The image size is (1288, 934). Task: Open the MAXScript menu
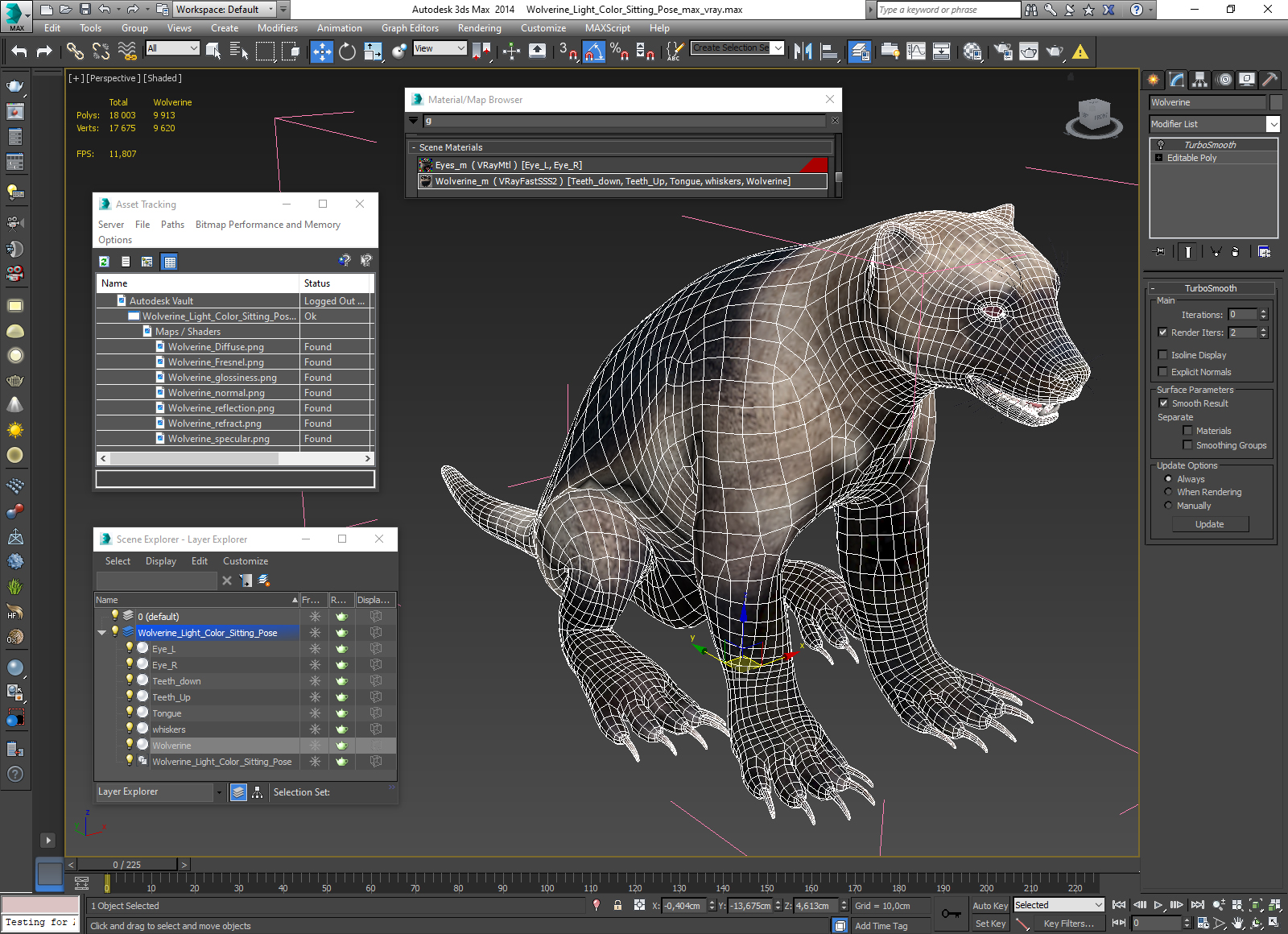608,27
